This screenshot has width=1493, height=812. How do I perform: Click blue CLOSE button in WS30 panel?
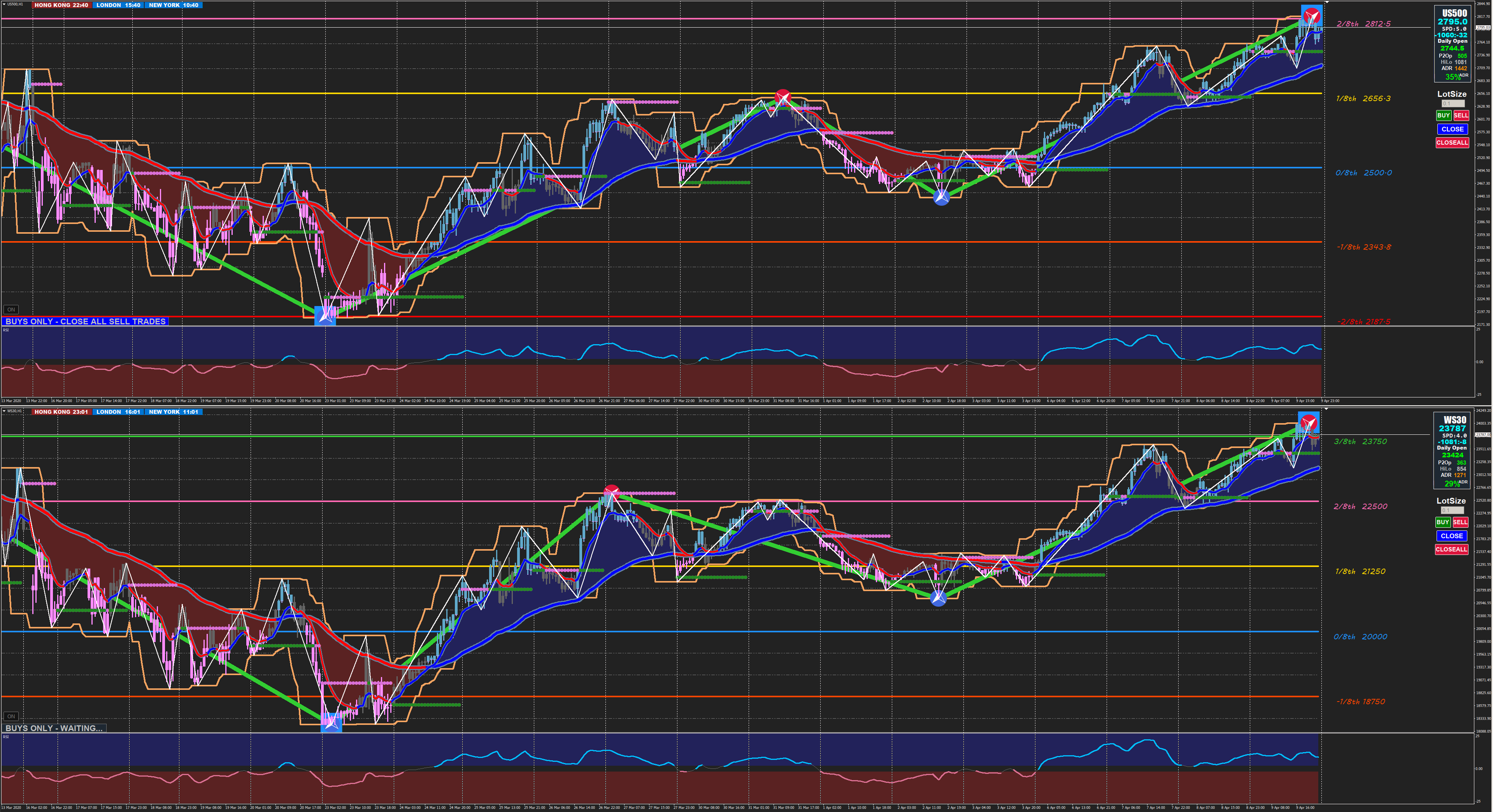point(1452,536)
